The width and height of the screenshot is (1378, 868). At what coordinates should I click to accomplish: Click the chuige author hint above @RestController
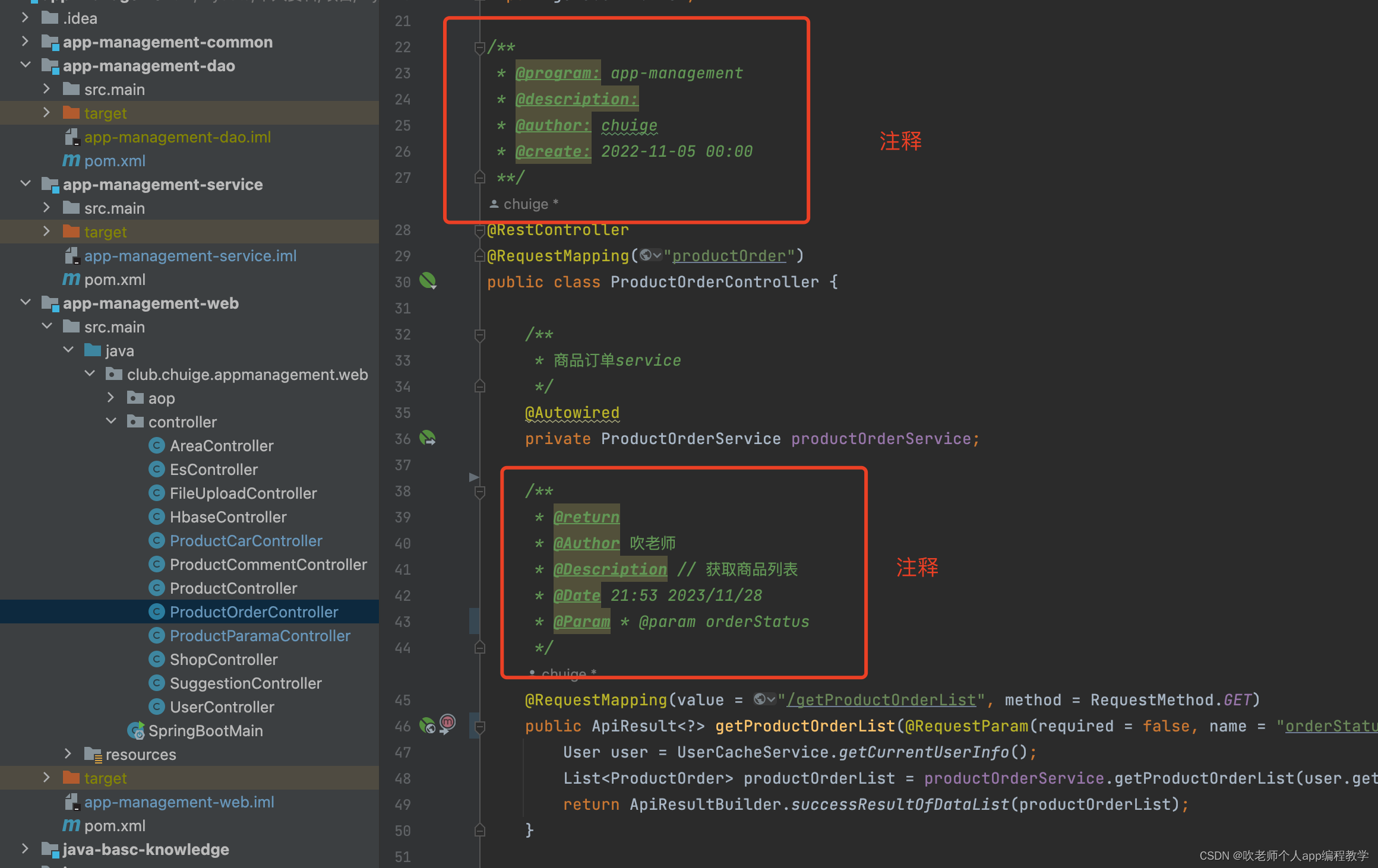525,204
